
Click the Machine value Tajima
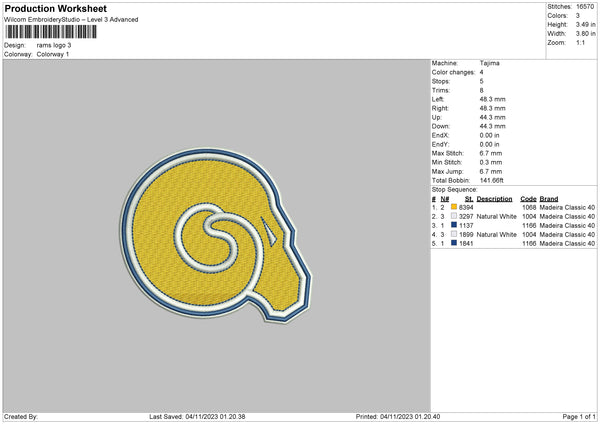coord(489,63)
